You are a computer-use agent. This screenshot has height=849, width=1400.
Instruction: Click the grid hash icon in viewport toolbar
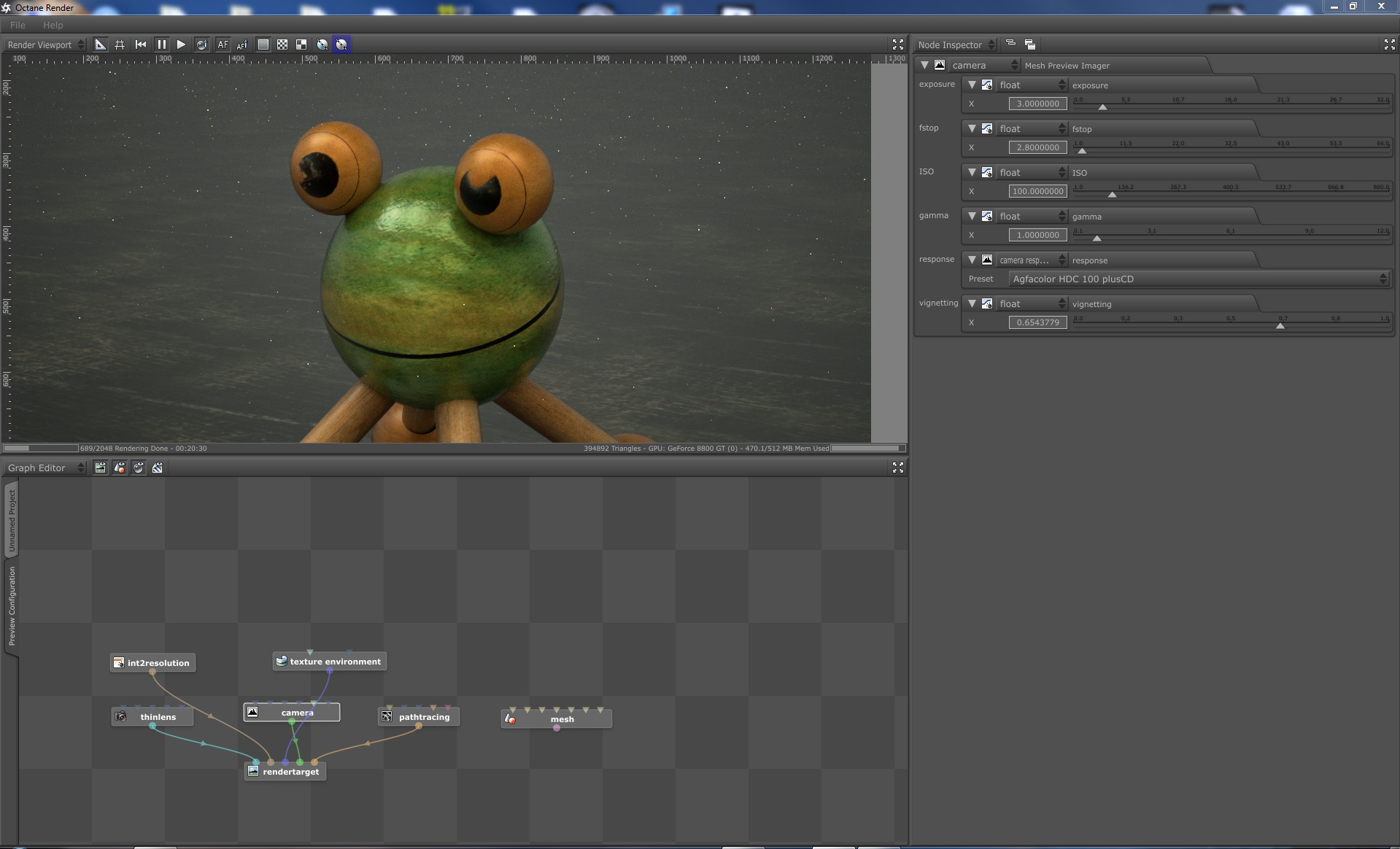[120, 44]
